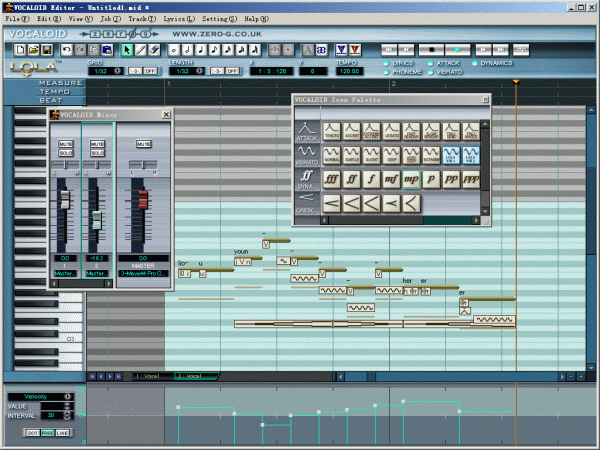Open the Edit menu
Viewport: 600px width, 450px height.
click(49, 19)
